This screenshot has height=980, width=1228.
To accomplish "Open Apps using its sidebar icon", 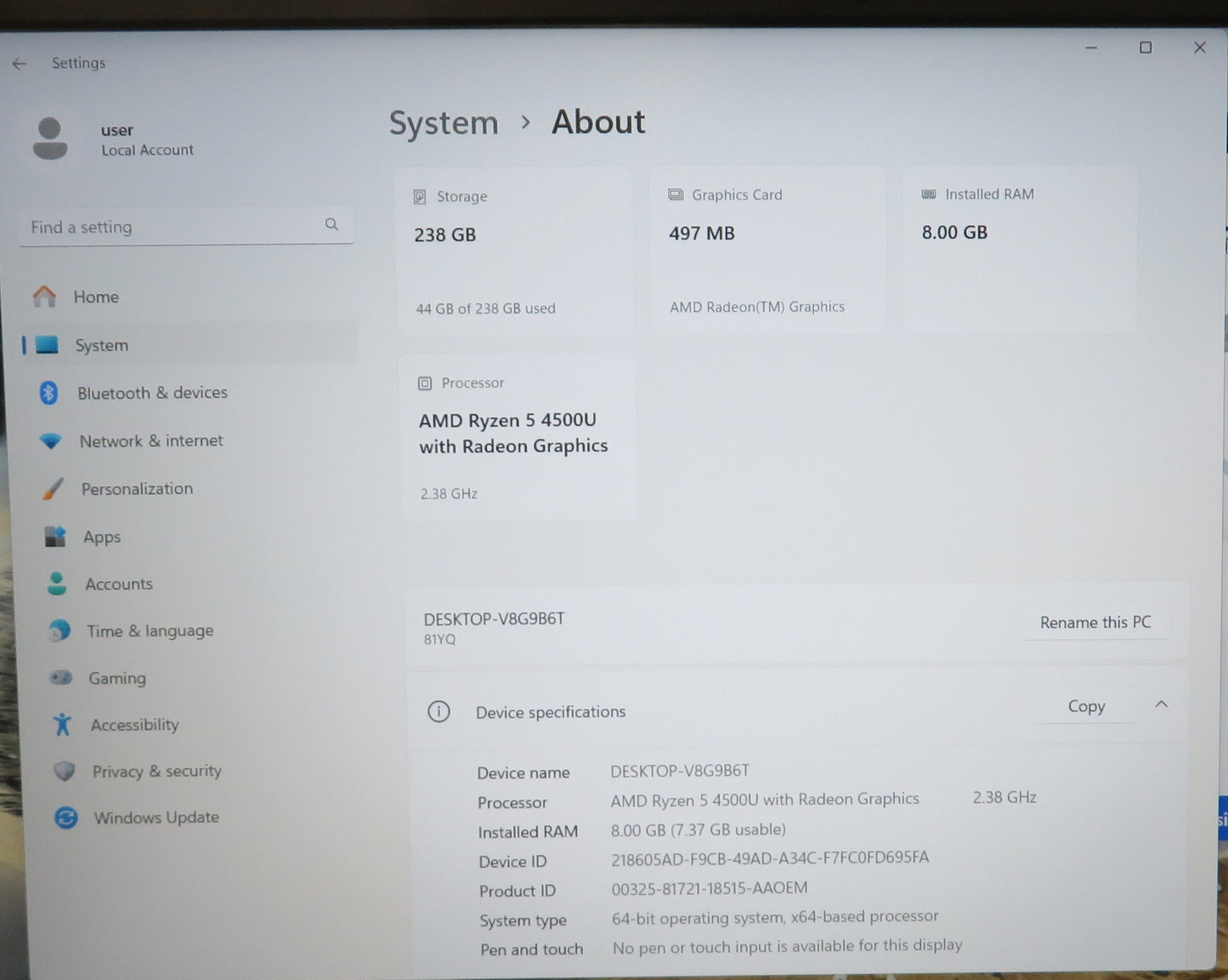I will (x=55, y=536).
